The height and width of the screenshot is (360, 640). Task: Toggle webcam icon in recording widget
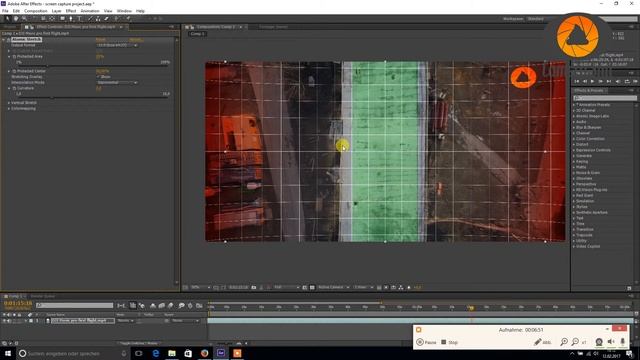pyautogui.click(x=599, y=342)
